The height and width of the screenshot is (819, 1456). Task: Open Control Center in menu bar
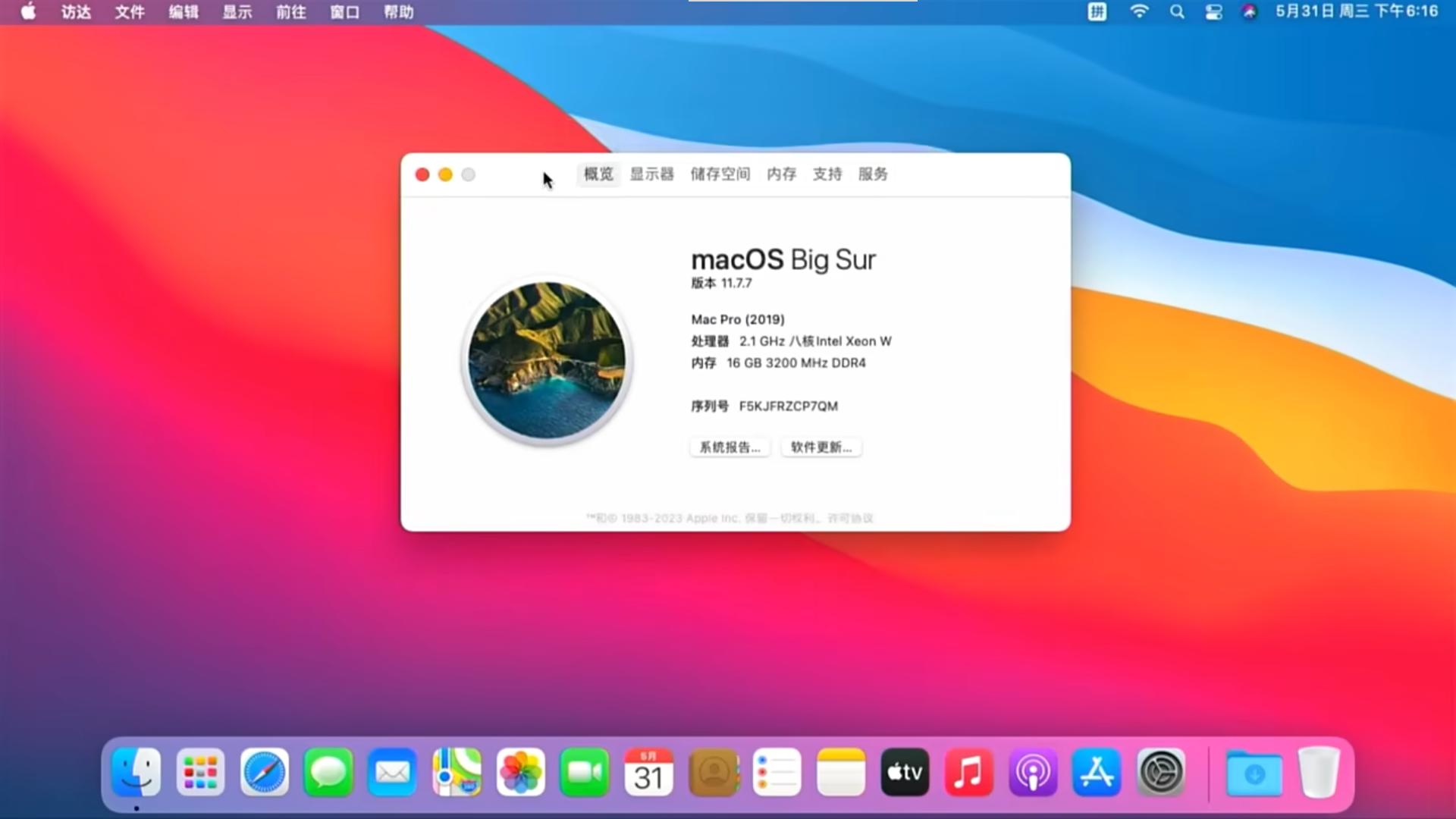coord(1213,12)
